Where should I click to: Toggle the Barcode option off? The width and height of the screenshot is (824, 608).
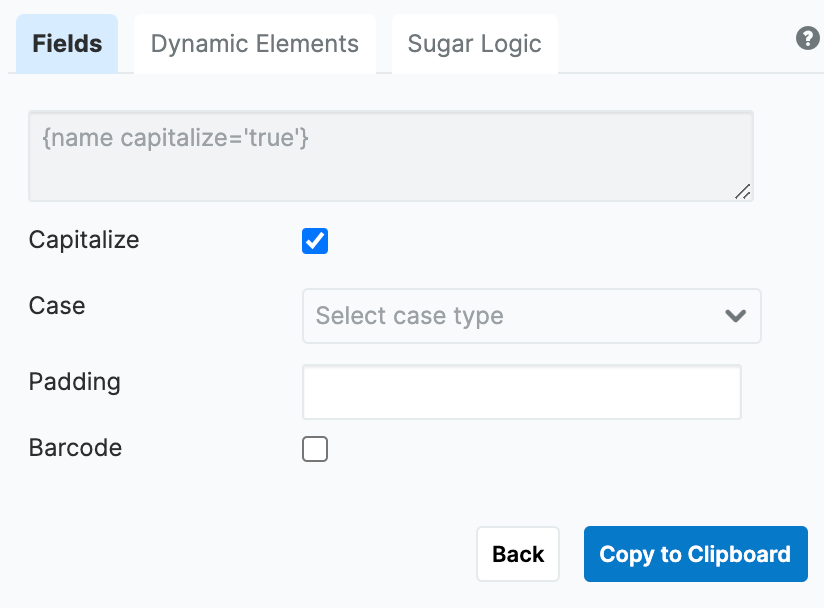pos(315,449)
